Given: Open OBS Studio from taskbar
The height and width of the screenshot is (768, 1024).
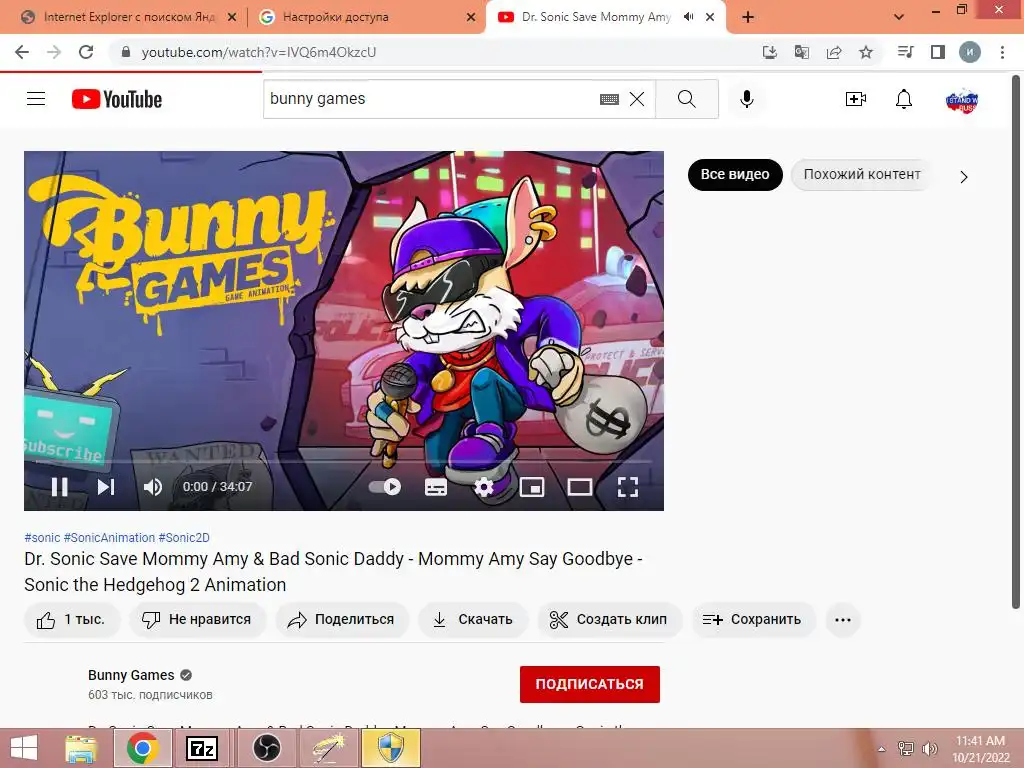Looking at the screenshot, I should [266, 748].
